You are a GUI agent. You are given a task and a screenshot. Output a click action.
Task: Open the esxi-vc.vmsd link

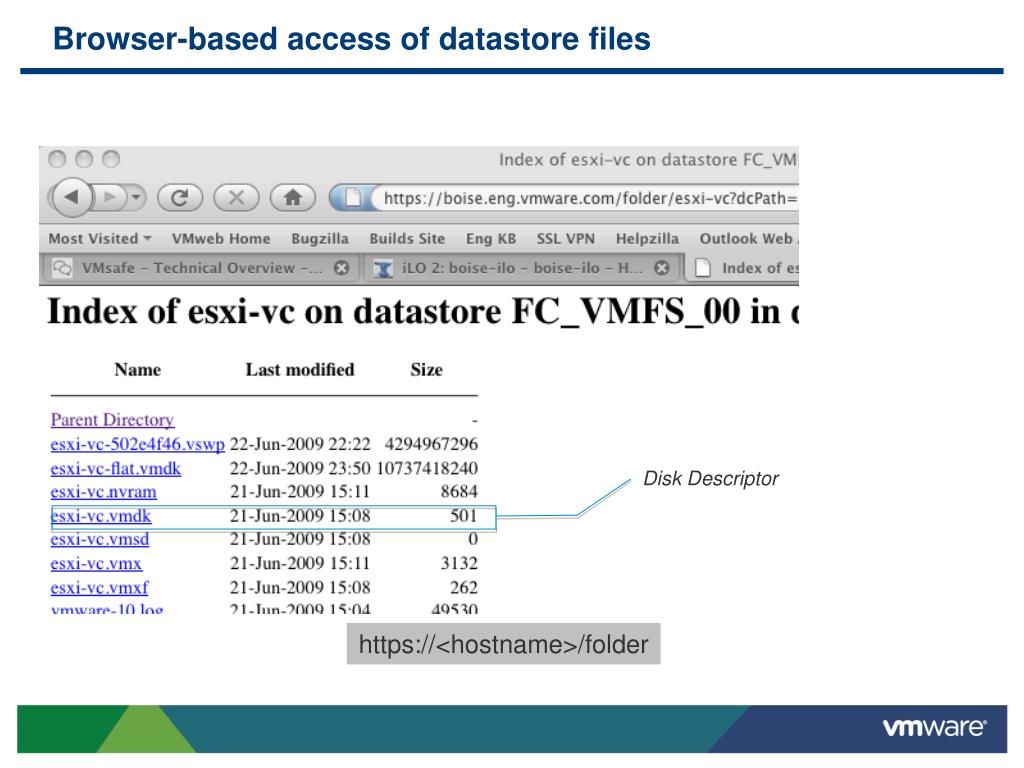pyautogui.click(x=99, y=539)
